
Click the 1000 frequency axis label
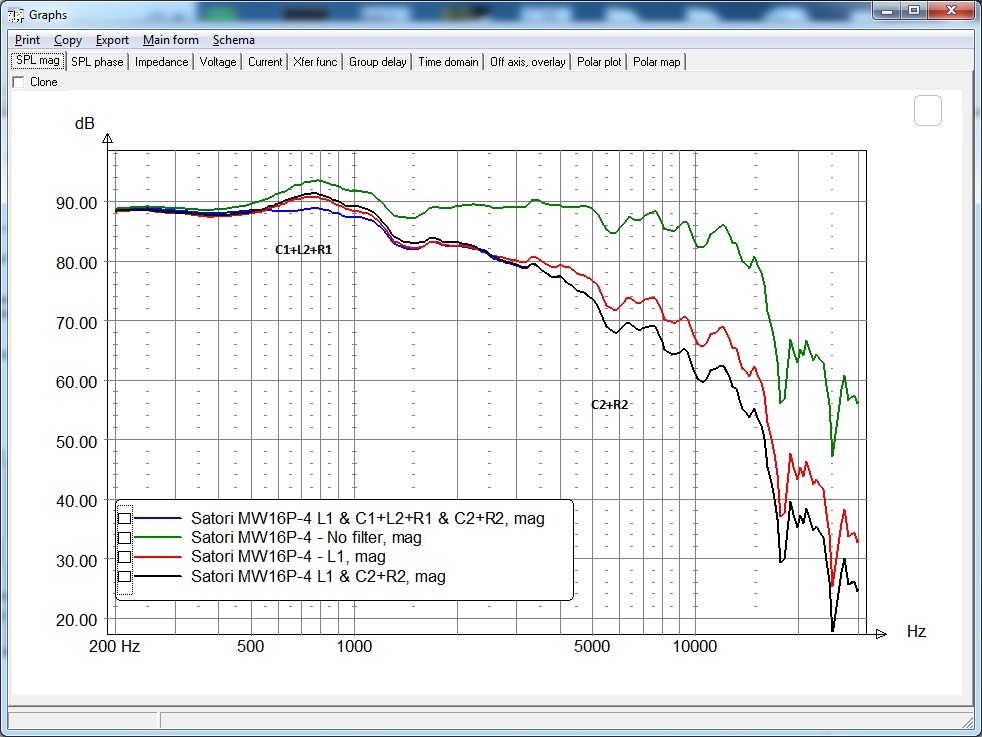click(354, 646)
